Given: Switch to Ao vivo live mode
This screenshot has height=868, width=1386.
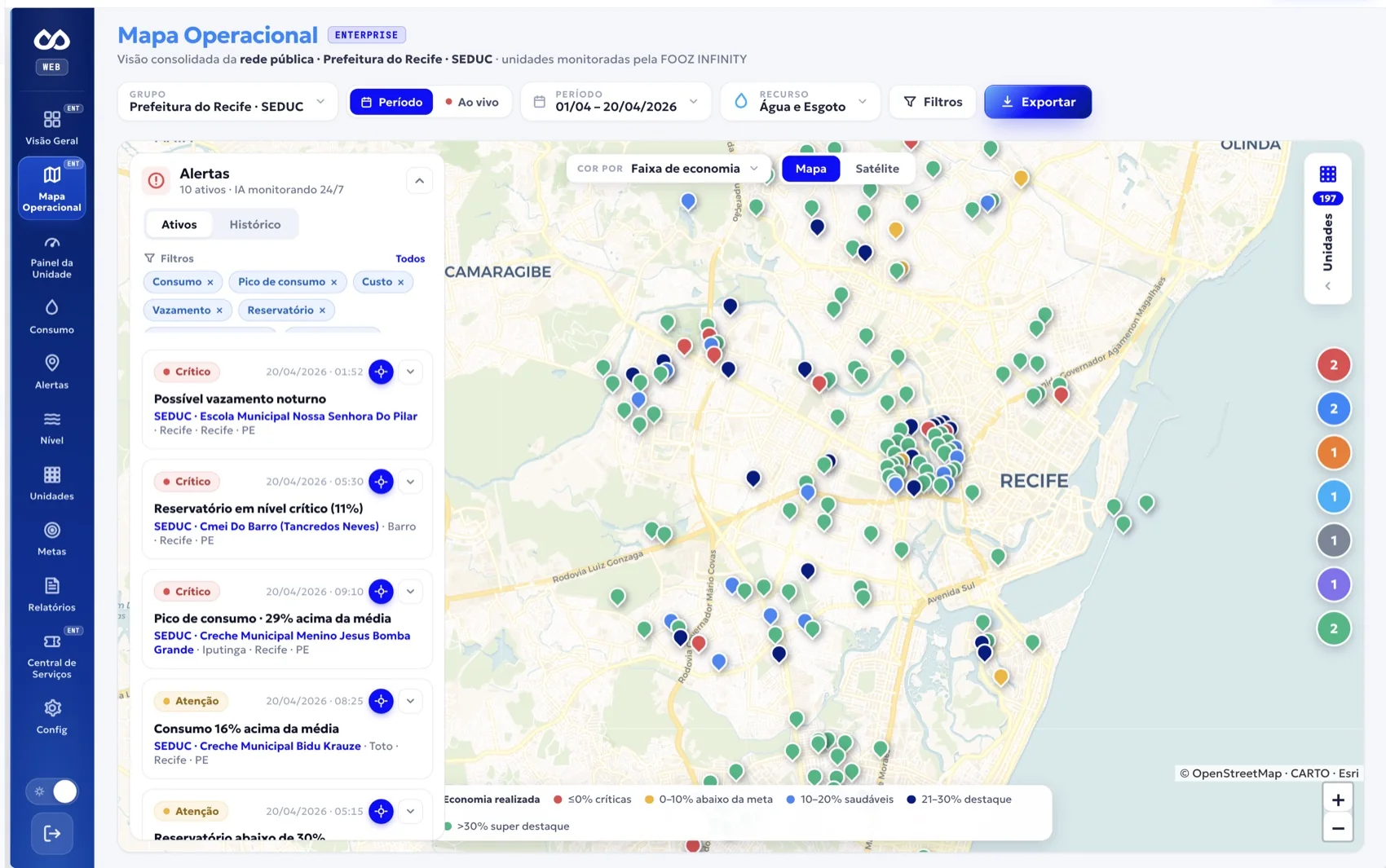Looking at the screenshot, I should tap(472, 102).
